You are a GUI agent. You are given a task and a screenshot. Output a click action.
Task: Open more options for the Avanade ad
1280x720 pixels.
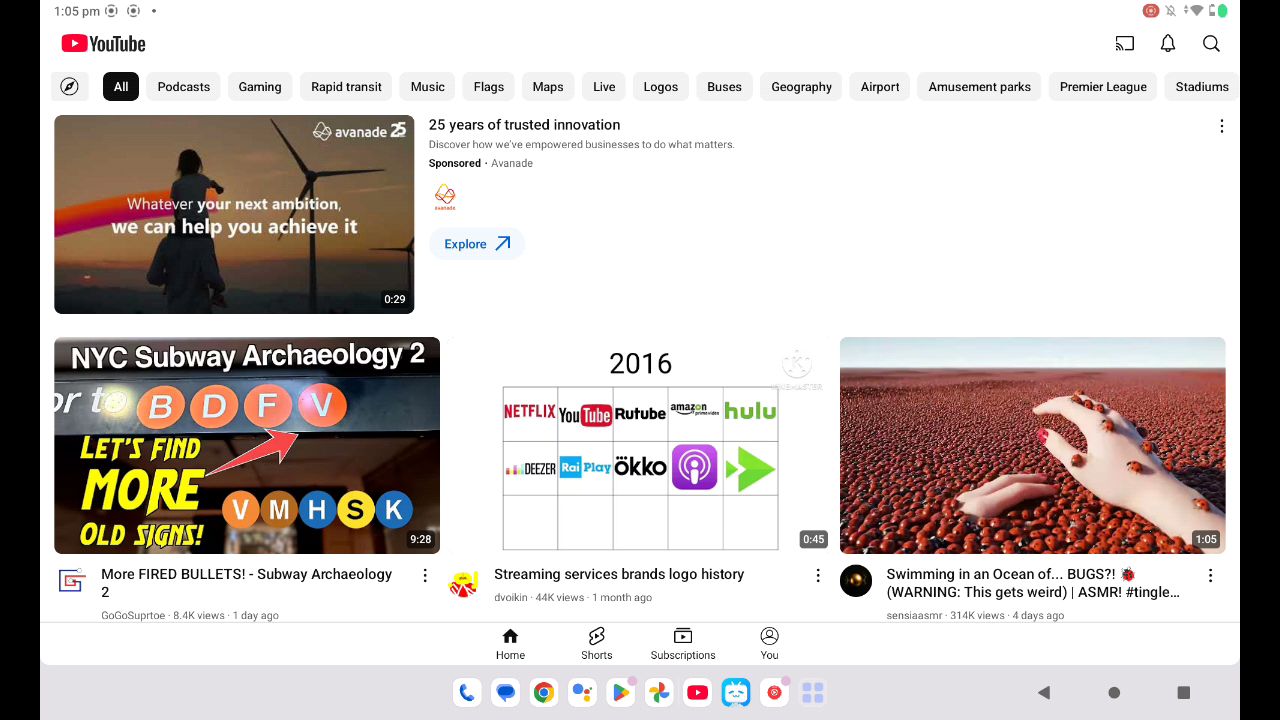pyautogui.click(x=1221, y=126)
